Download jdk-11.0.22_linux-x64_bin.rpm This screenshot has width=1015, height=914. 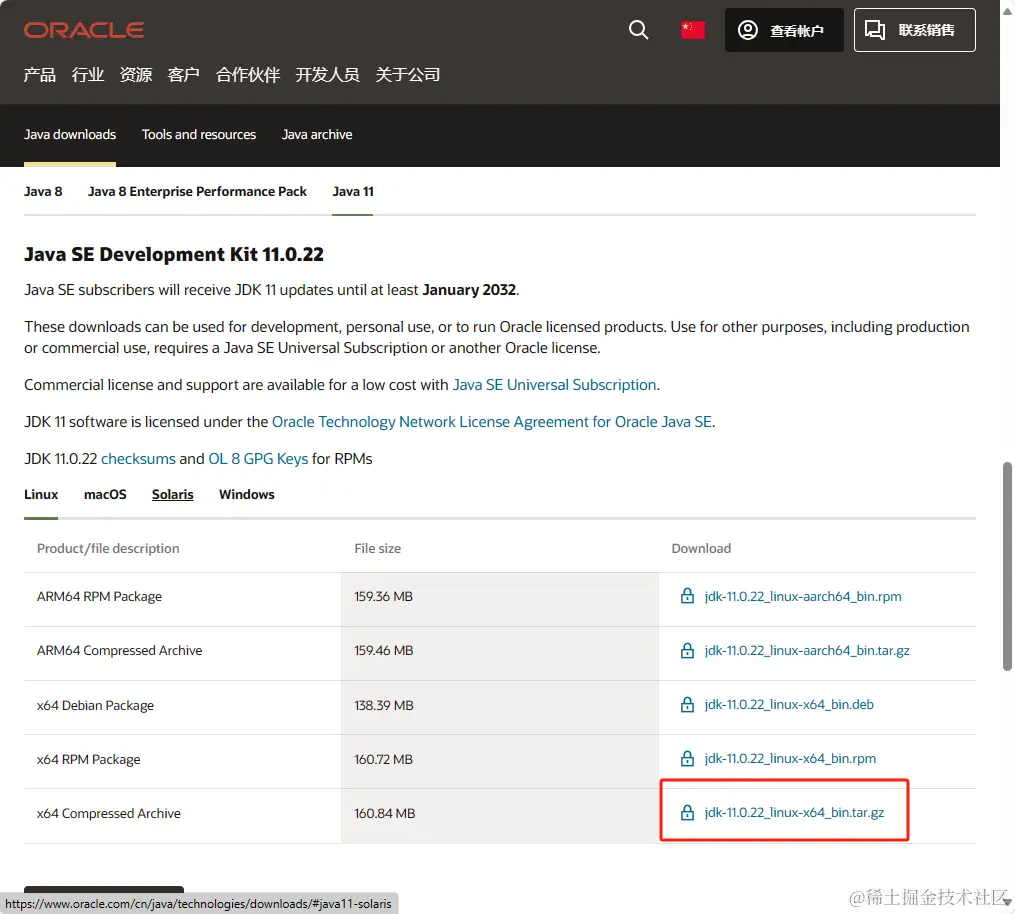click(x=790, y=759)
